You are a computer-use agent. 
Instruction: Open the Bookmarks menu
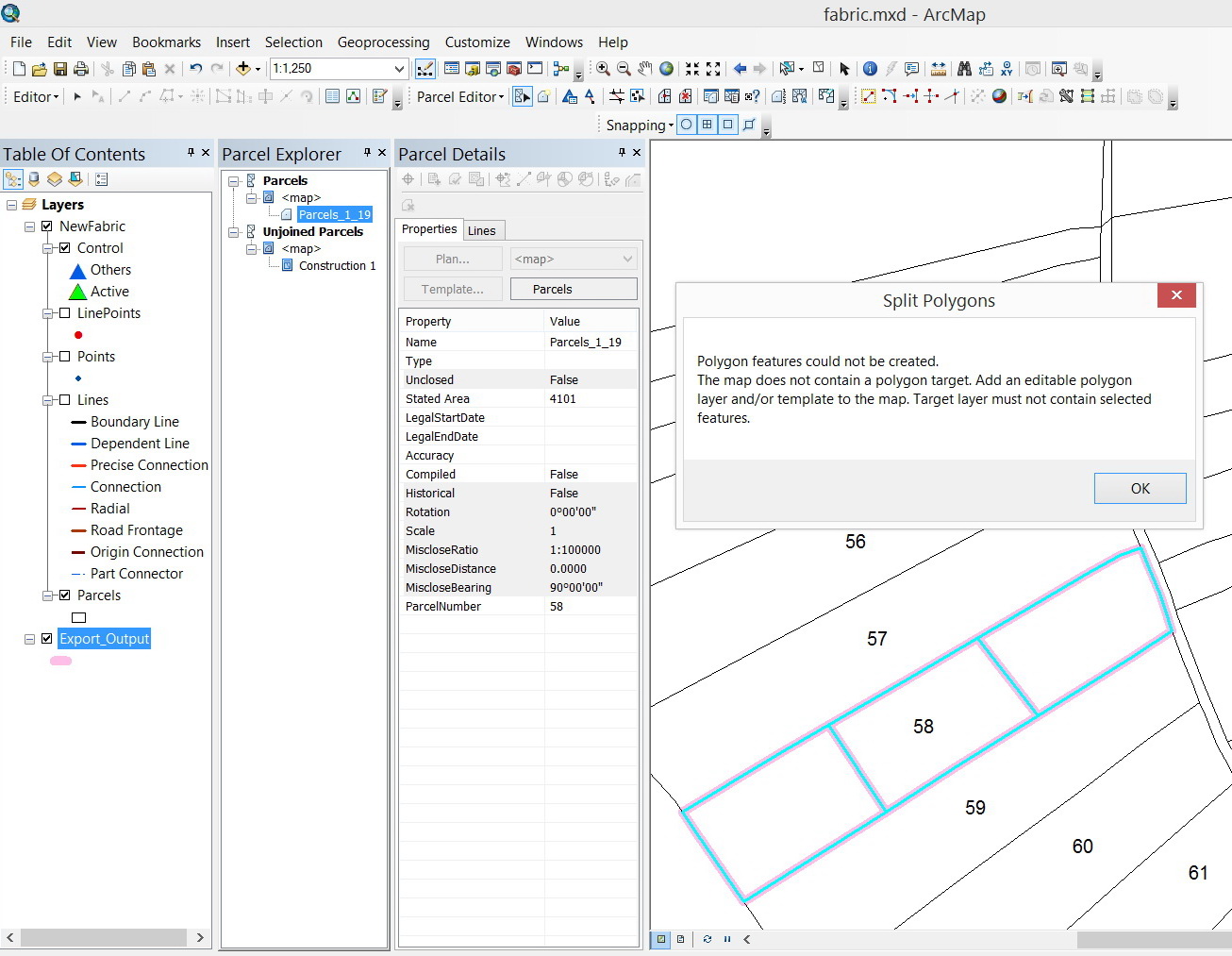(166, 42)
